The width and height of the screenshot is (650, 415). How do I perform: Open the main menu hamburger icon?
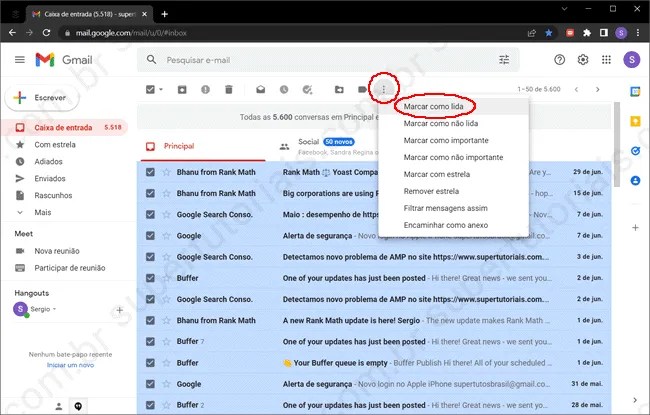point(19,60)
